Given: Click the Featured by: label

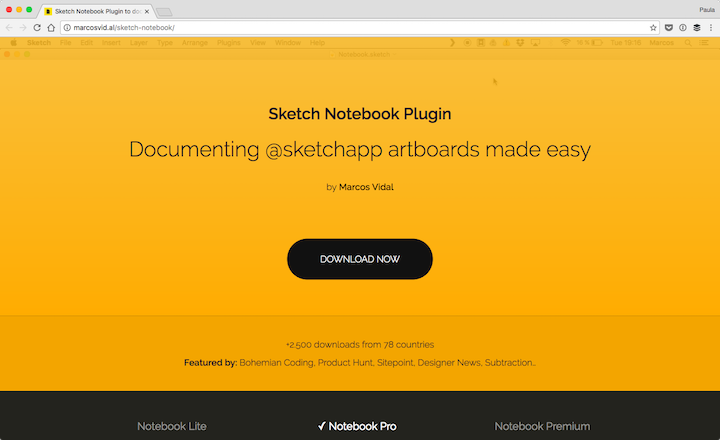Looking at the screenshot, I should 210,363.
